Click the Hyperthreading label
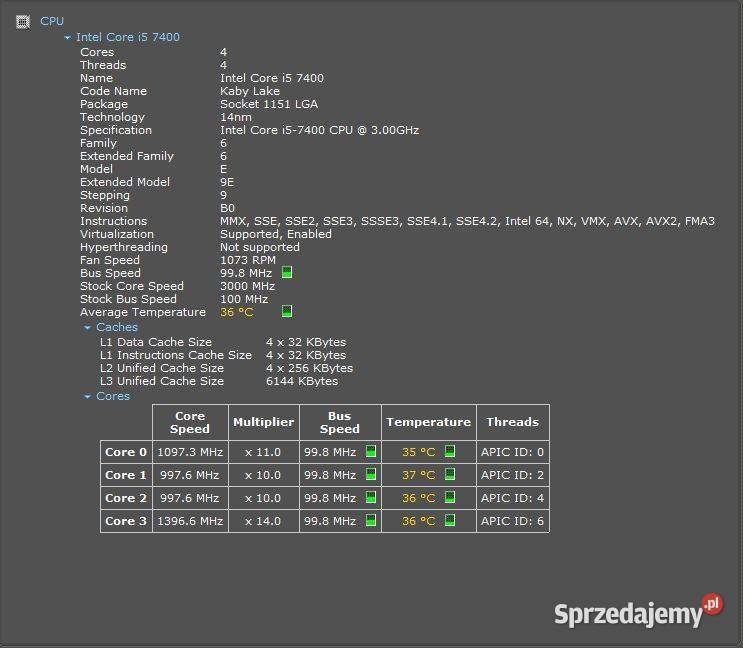This screenshot has height=648, width=743. tap(124, 247)
